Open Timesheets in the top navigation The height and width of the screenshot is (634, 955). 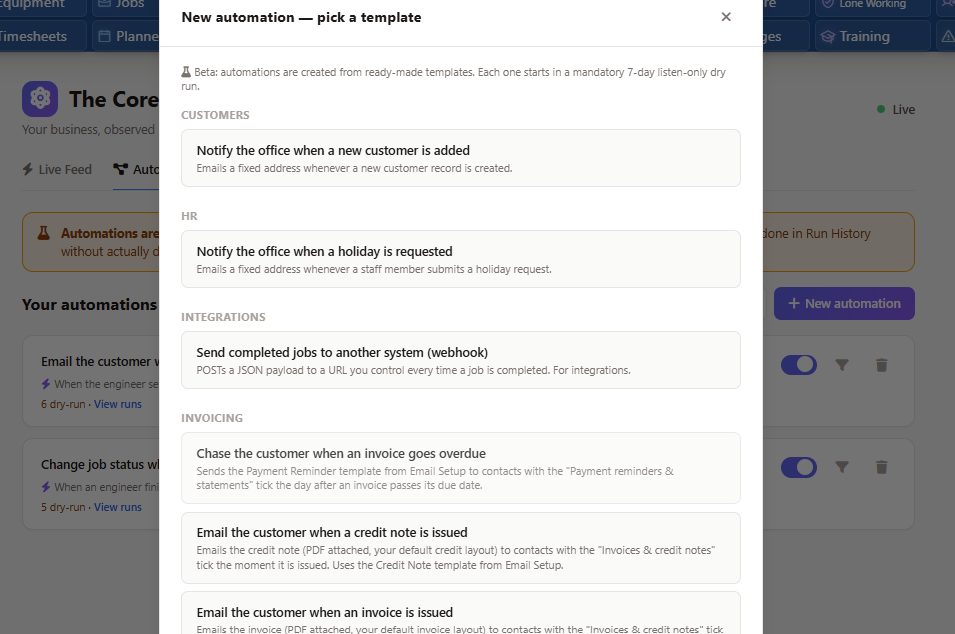click(x=33, y=37)
